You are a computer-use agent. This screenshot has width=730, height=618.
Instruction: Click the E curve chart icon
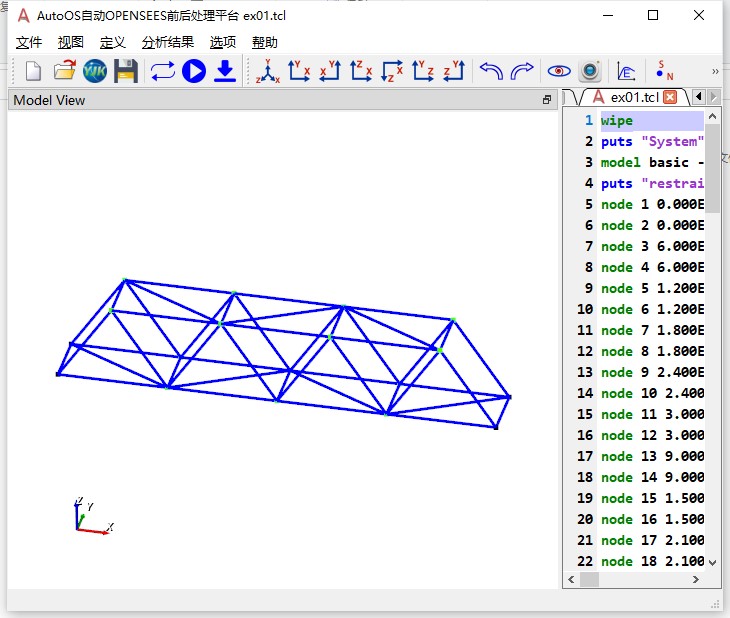coord(626,71)
